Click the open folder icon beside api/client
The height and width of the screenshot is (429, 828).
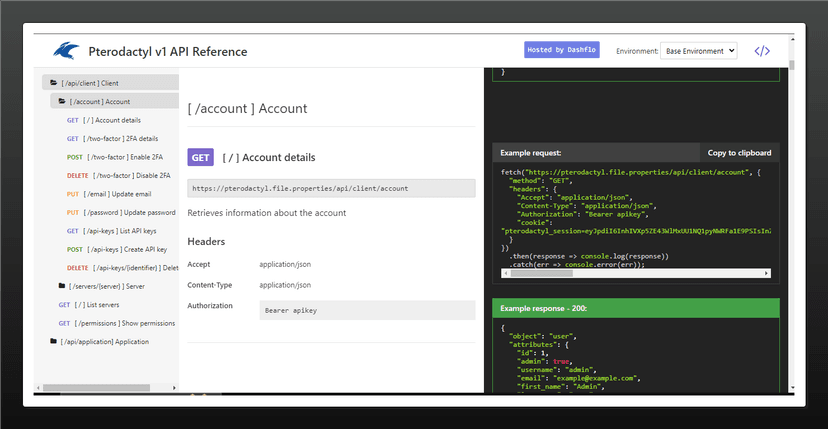[53, 83]
